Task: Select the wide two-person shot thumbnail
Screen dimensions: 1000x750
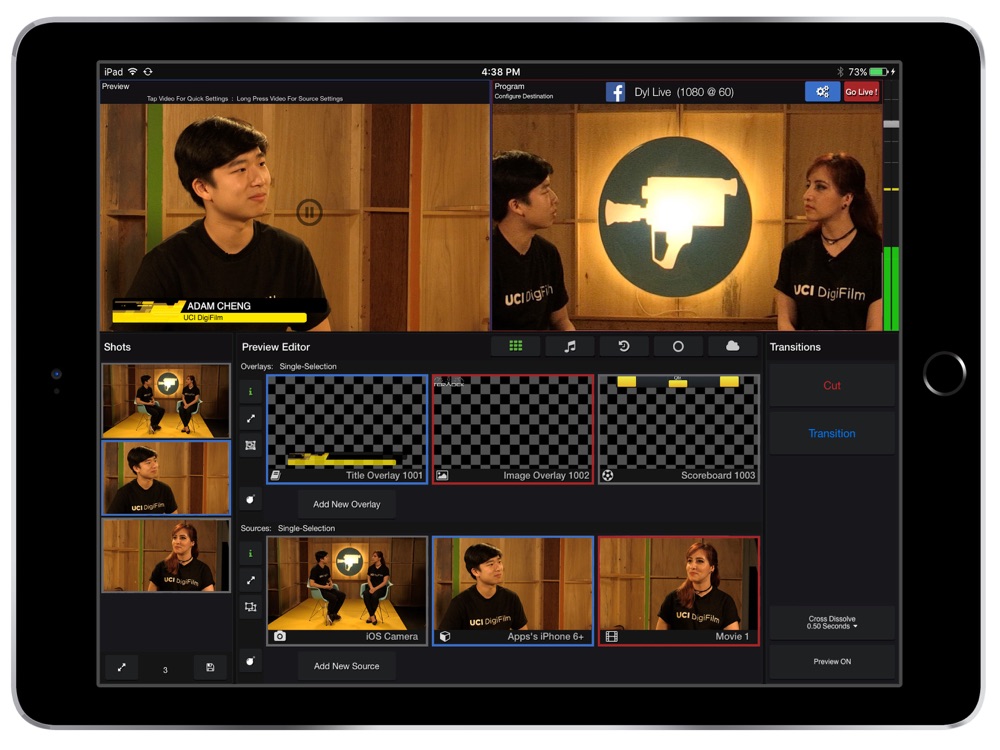Action: click(x=166, y=401)
